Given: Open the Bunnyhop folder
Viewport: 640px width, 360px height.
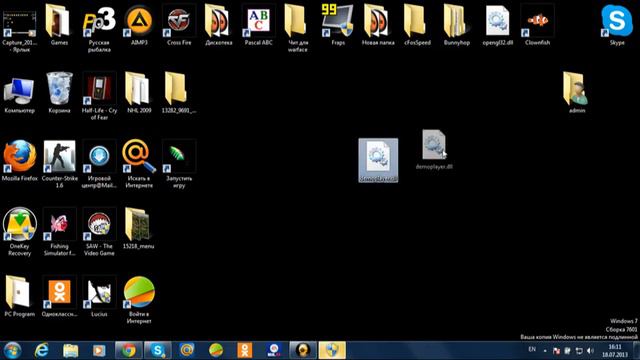Looking at the screenshot, I should tap(457, 25).
